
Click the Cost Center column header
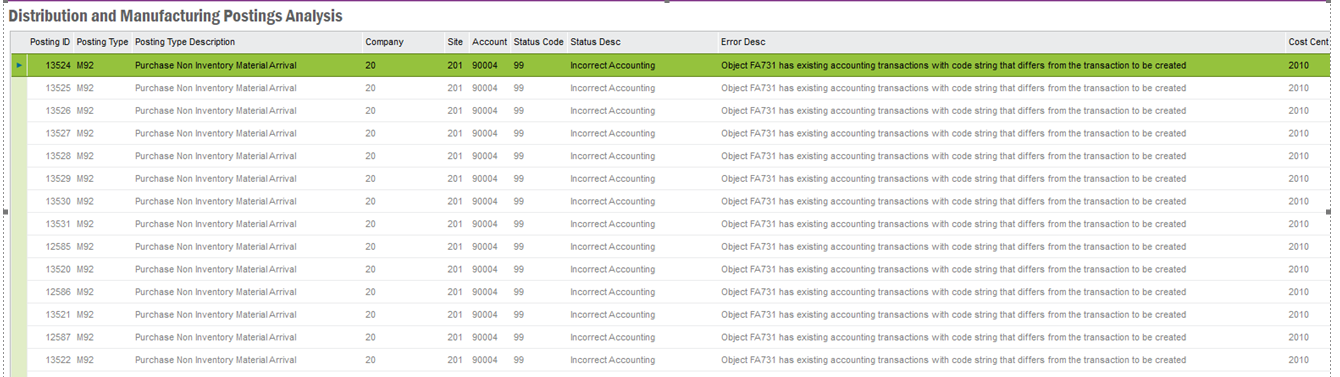1308,42
